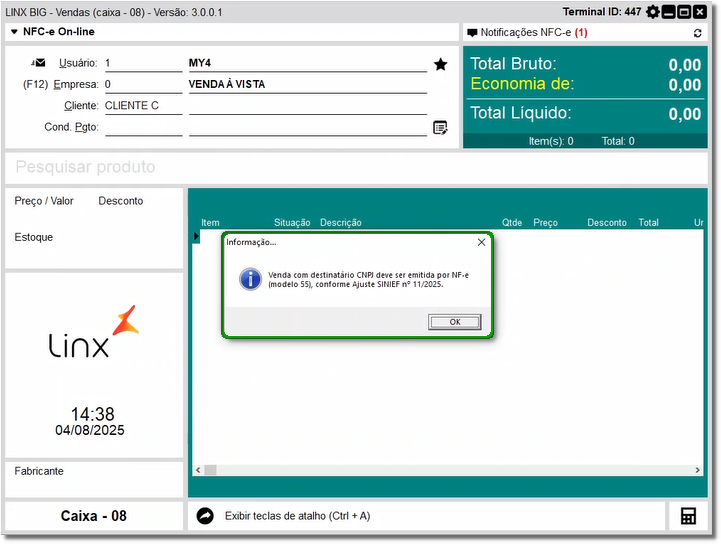Click the Item column header

click(x=210, y=223)
